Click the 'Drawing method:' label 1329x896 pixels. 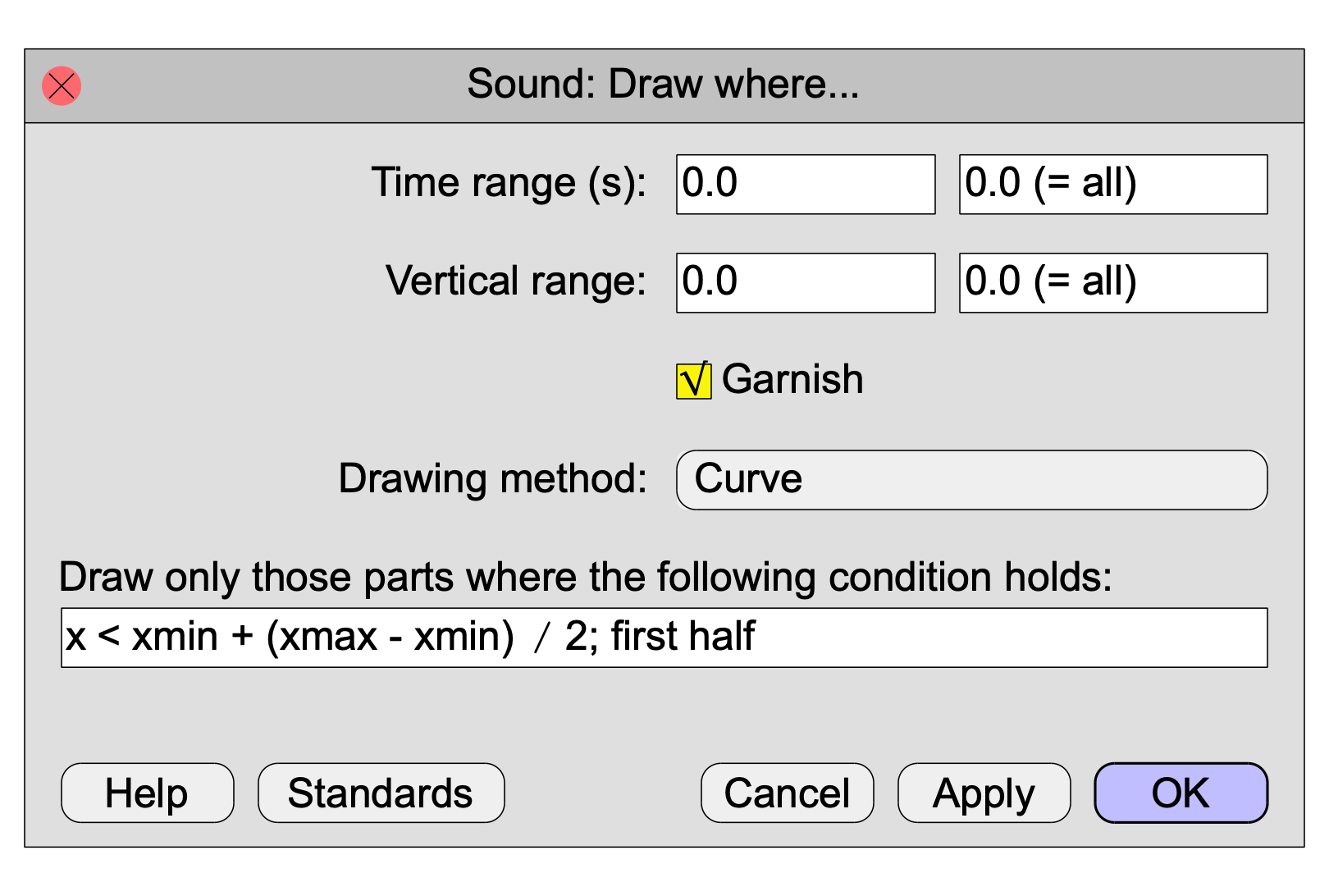click(x=493, y=479)
